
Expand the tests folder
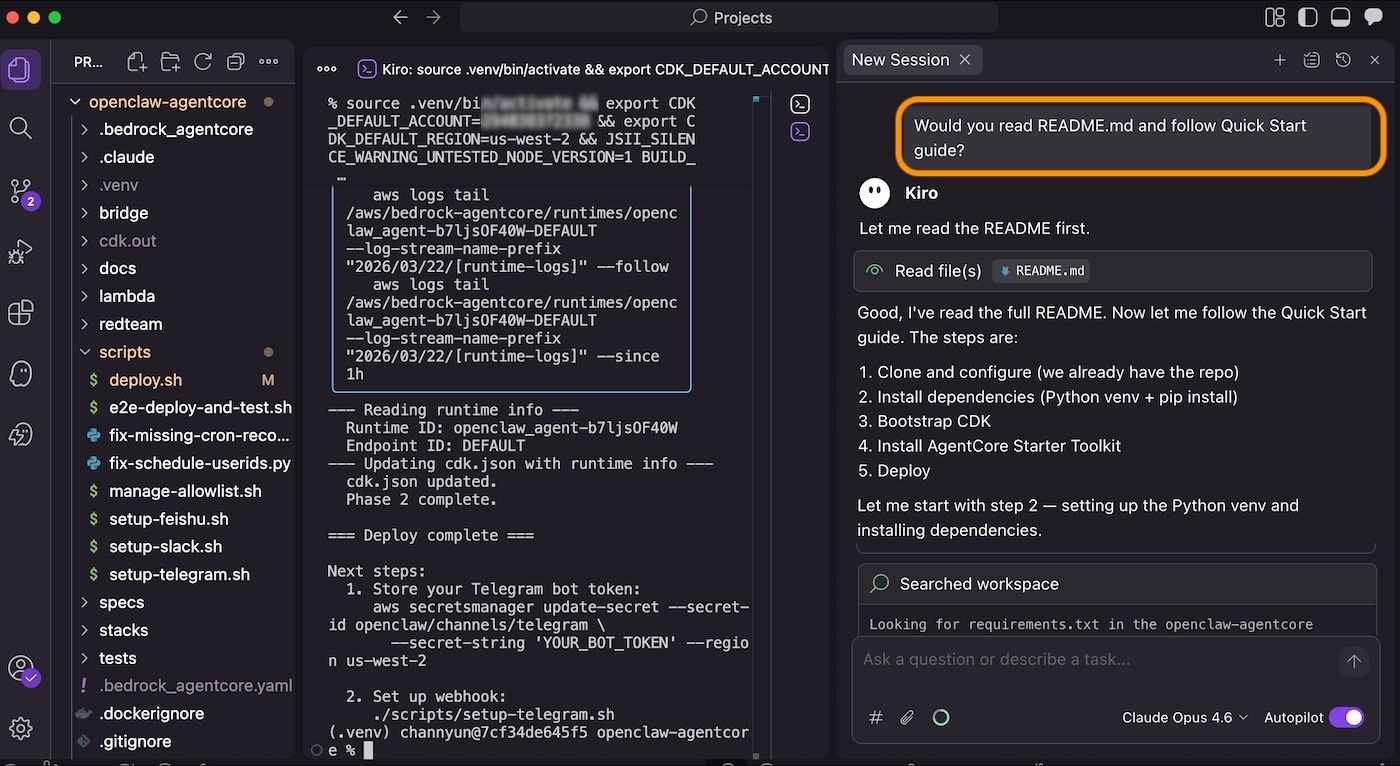(x=117, y=658)
